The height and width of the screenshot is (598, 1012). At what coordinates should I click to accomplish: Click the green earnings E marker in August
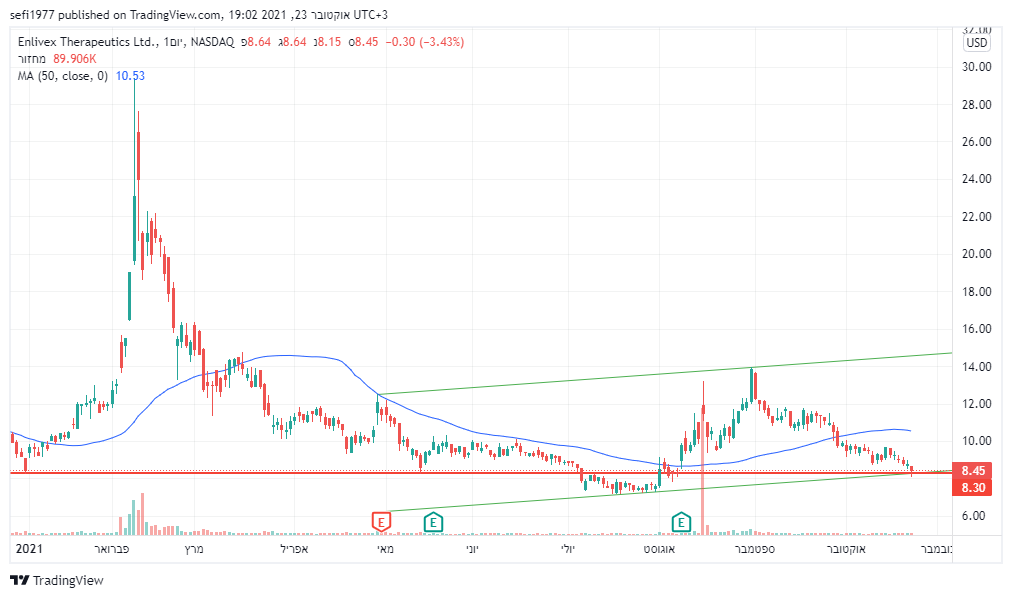click(x=681, y=522)
